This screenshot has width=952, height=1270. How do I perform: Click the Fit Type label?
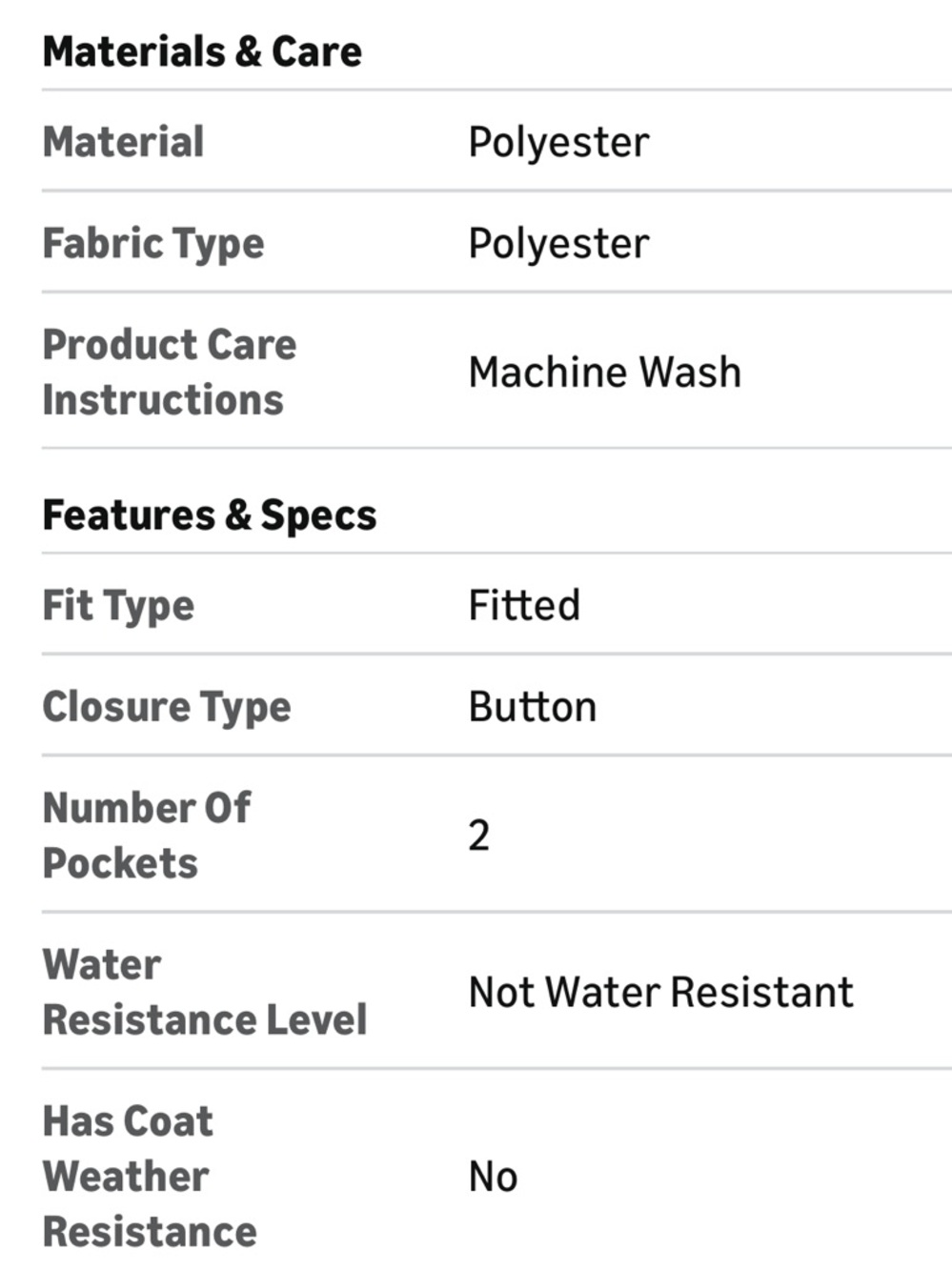pos(118,606)
